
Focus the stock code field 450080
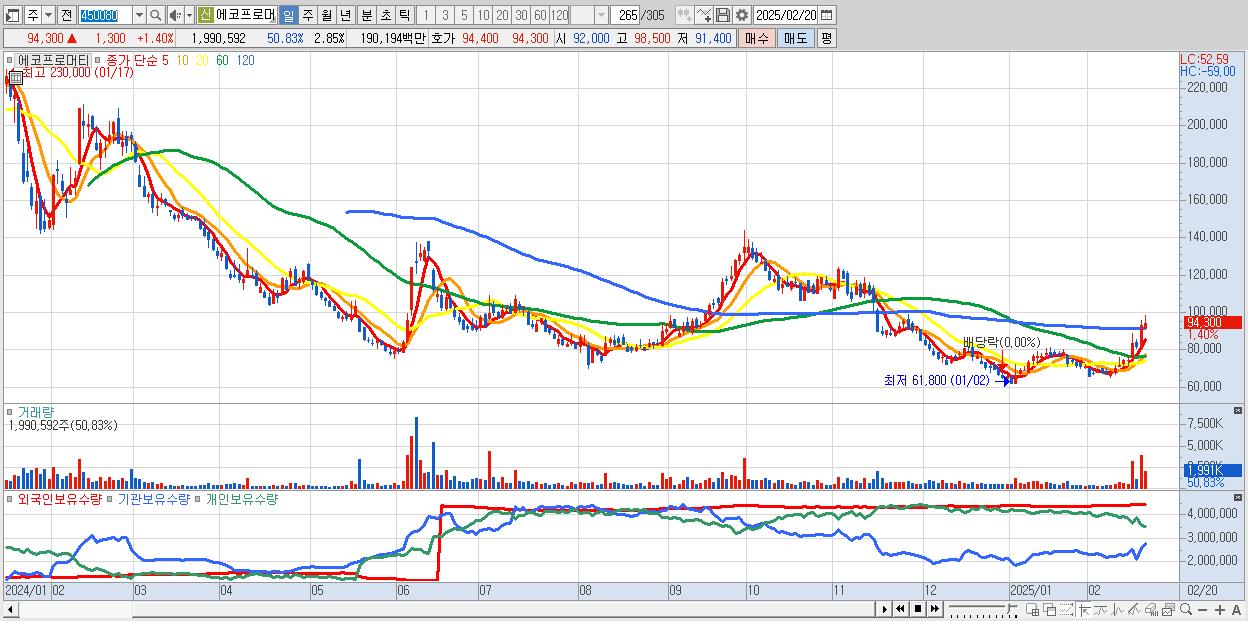(x=104, y=15)
